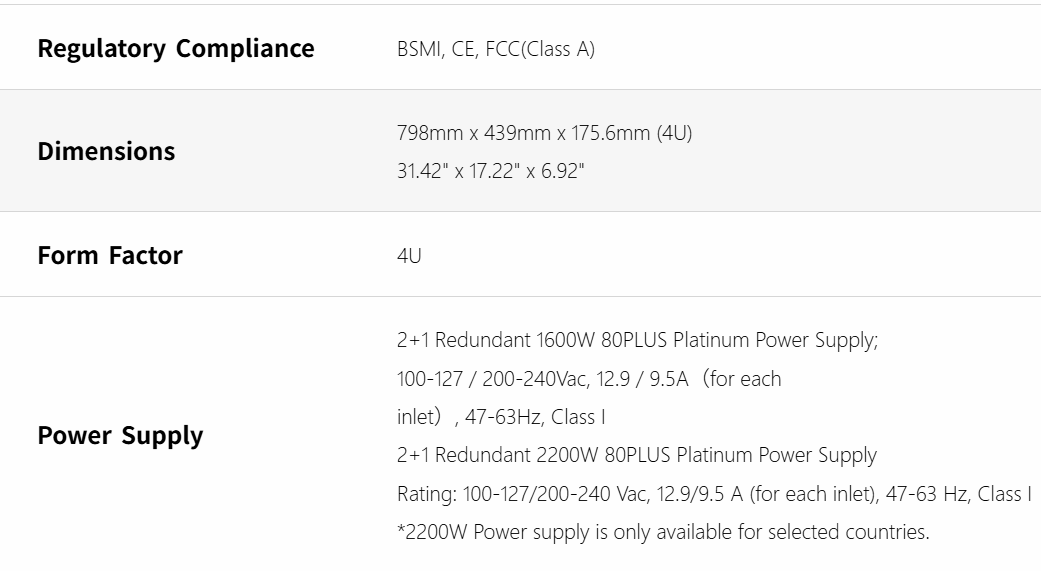This screenshot has height=571, width=1041.
Task: Click the 1600W redundant power supply line
Action: tap(637, 340)
